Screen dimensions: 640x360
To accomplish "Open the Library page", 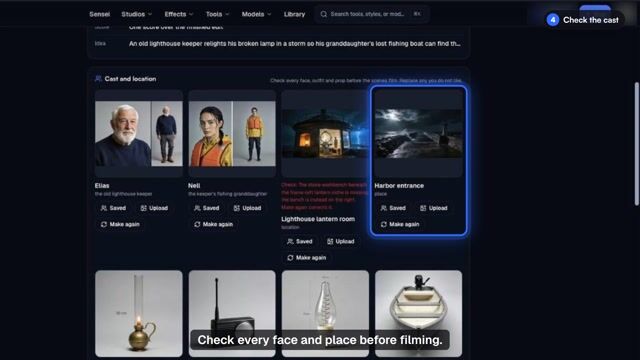I will pos(294,14).
